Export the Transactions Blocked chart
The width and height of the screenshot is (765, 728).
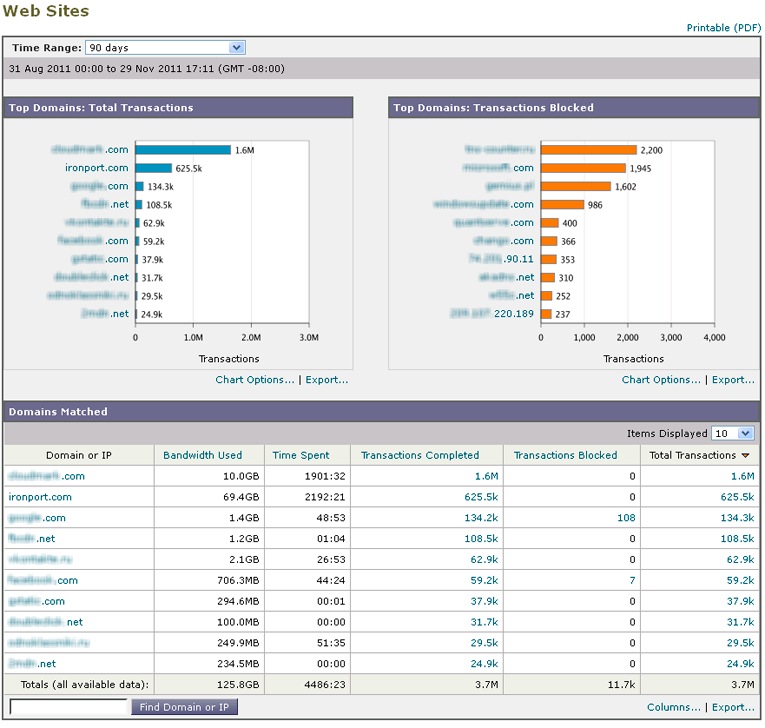pos(733,380)
